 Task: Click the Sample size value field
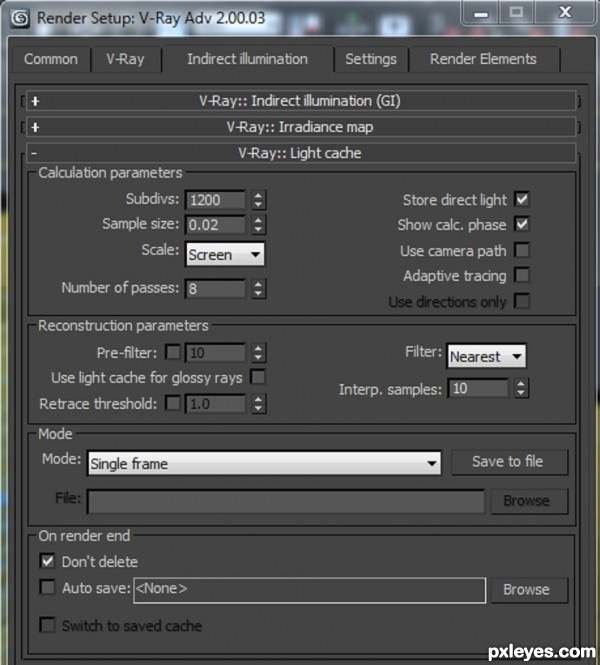(215, 224)
